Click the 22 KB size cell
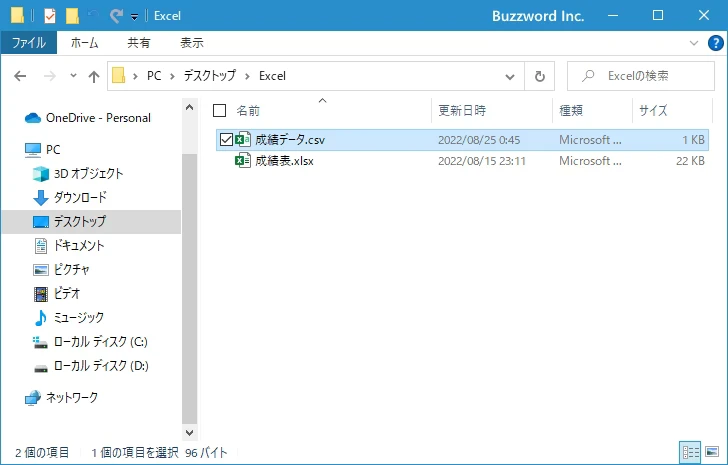Image resolution: width=728 pixels, height=465 pixels. coord(690,161)
